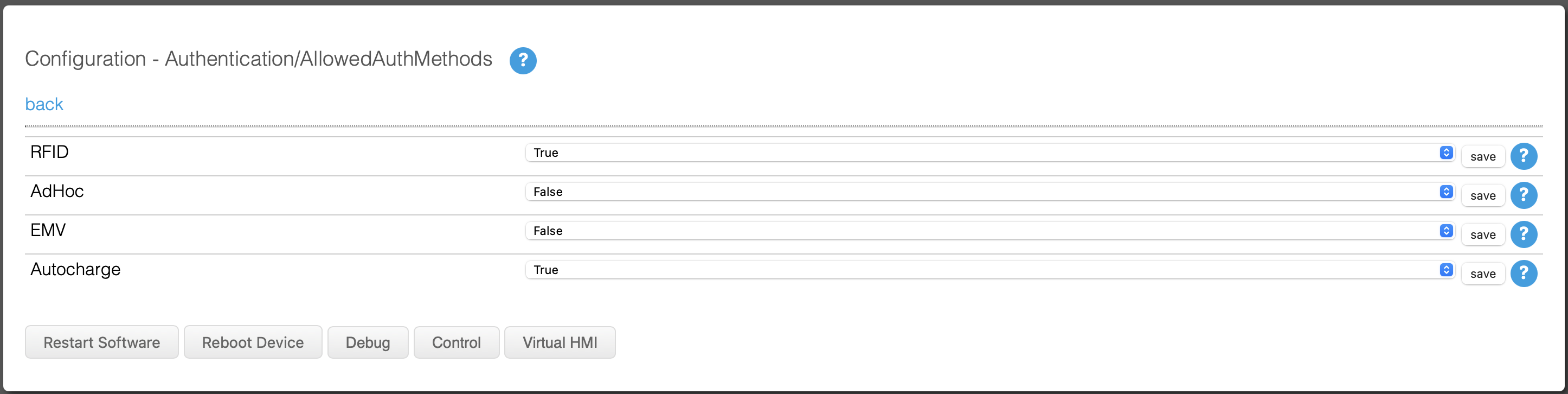Save the RFID setting
This screenshot has width=1568, height=394.
[1483, 156]
